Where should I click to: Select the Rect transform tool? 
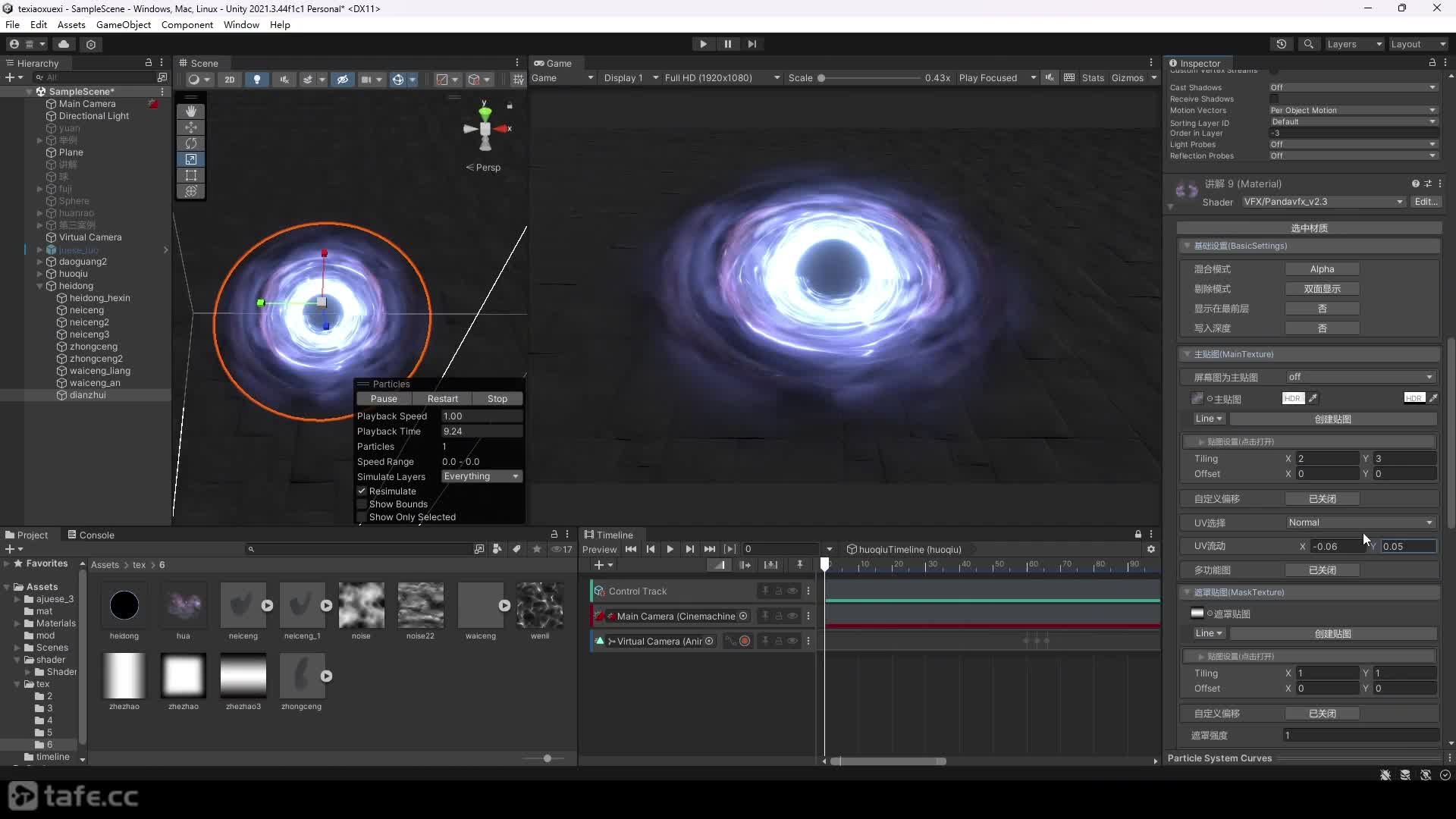191,175
